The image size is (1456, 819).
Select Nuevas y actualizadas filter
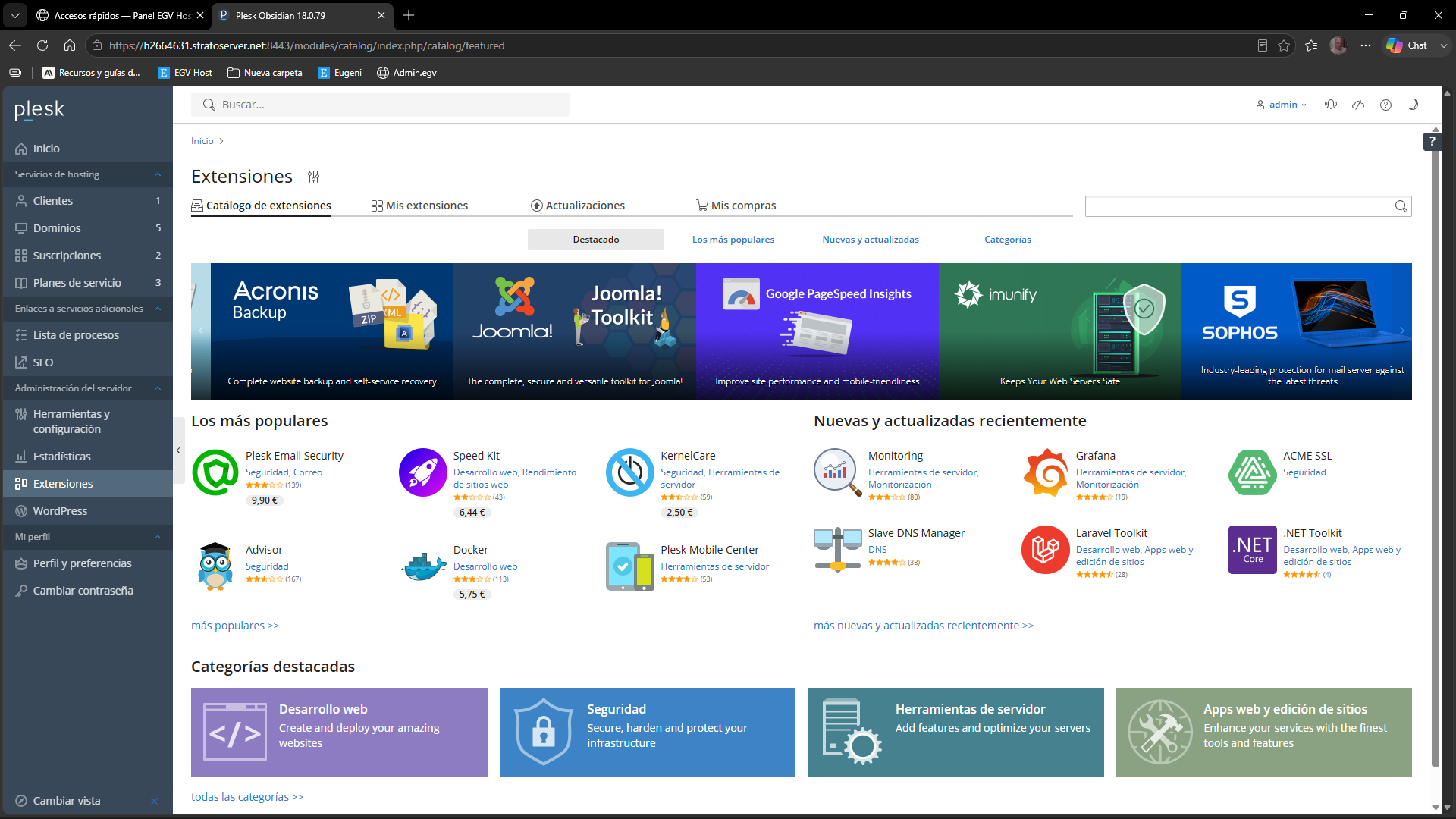pyautogui.click(x=871, y=240)
